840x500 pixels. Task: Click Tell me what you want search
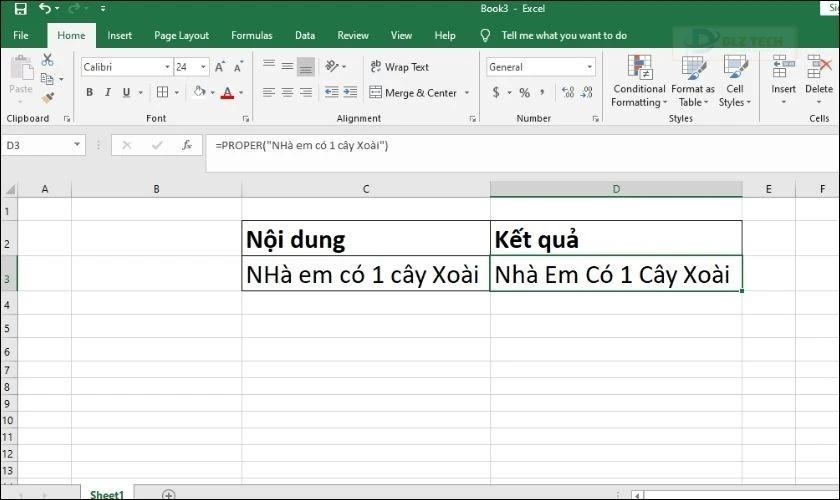564,35
